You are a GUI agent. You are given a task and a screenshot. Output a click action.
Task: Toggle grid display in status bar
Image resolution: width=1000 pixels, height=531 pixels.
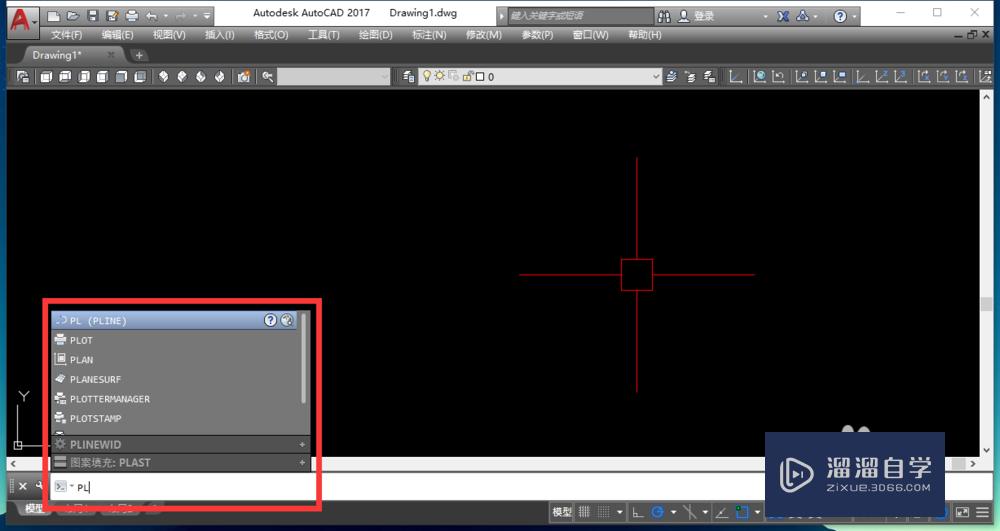[584, 512]
